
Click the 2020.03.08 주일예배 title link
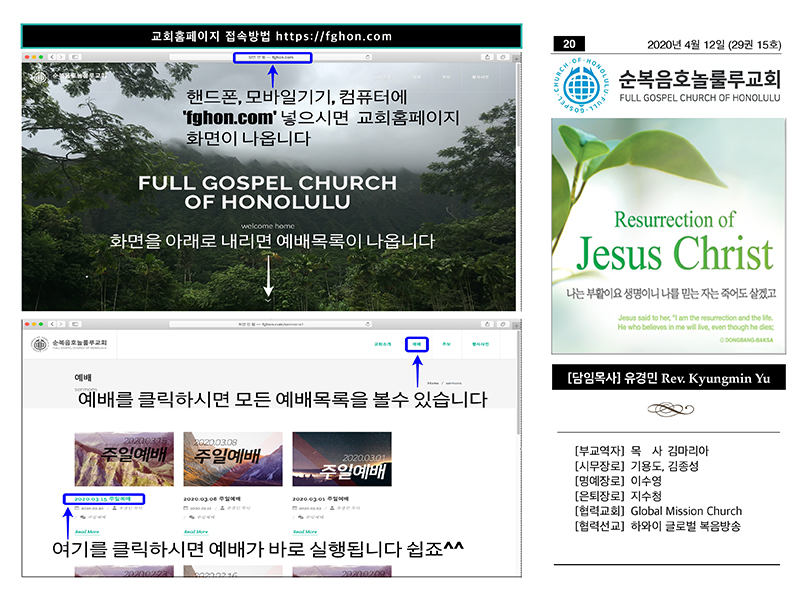point(212,499)
